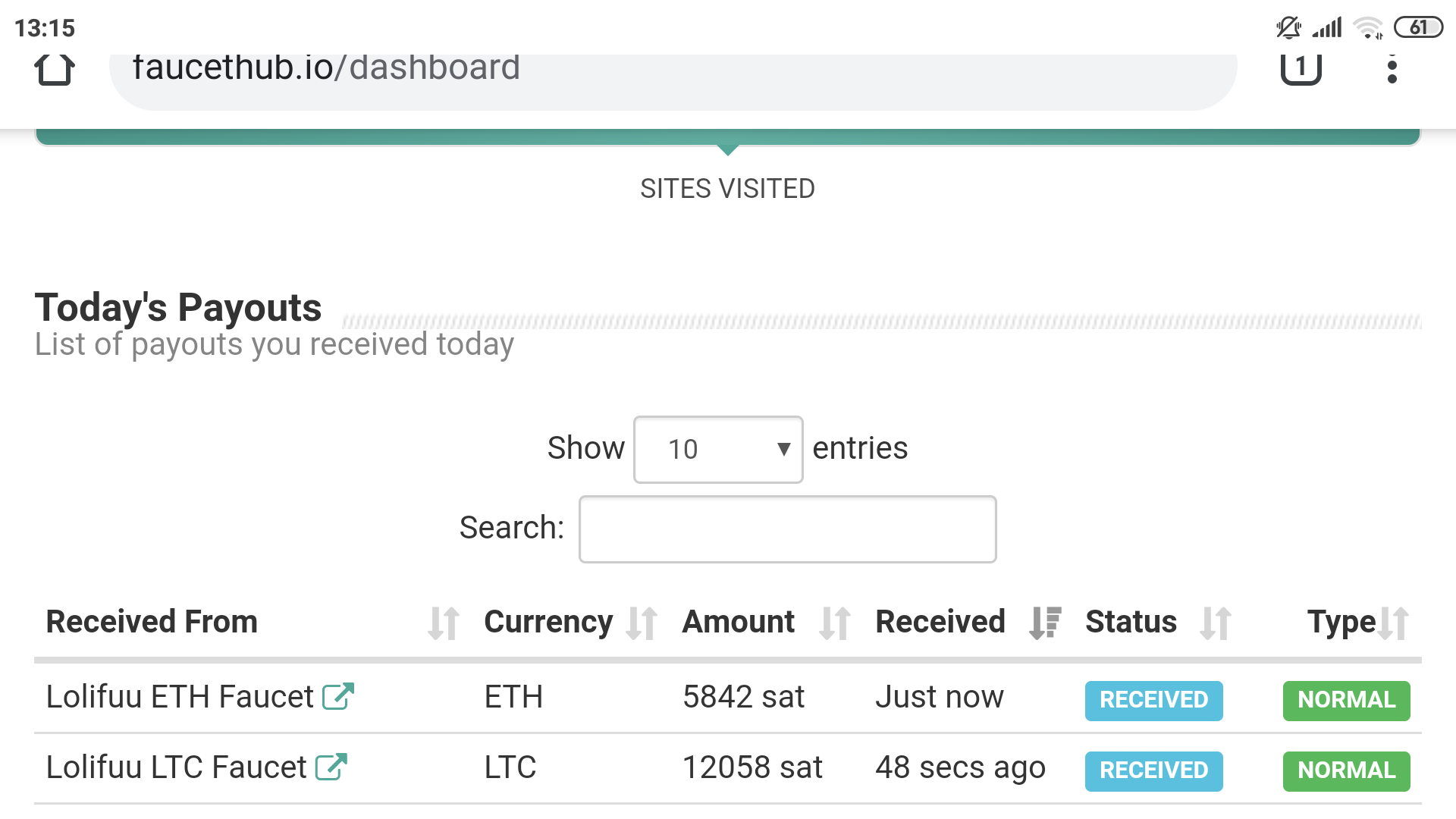Tap the muted notifications bell icon

tap(1288, 28)
